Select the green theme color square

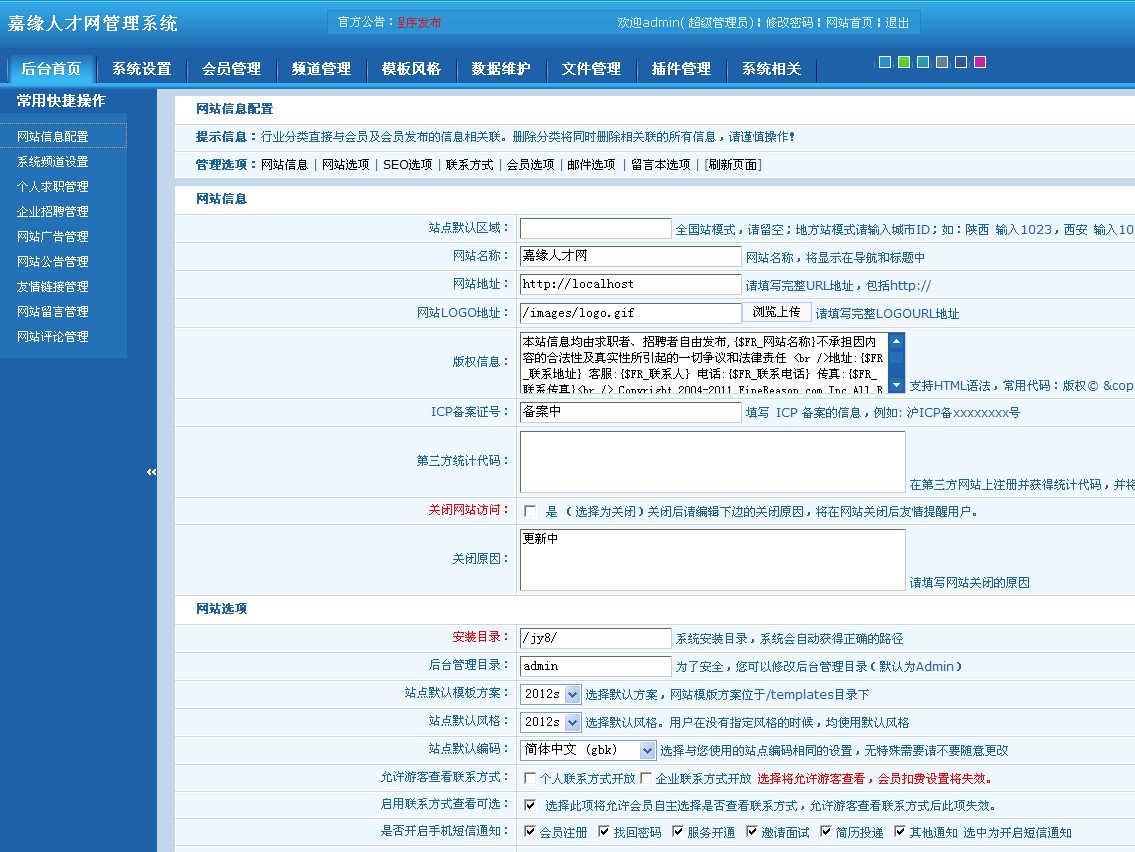coord(904,62)
